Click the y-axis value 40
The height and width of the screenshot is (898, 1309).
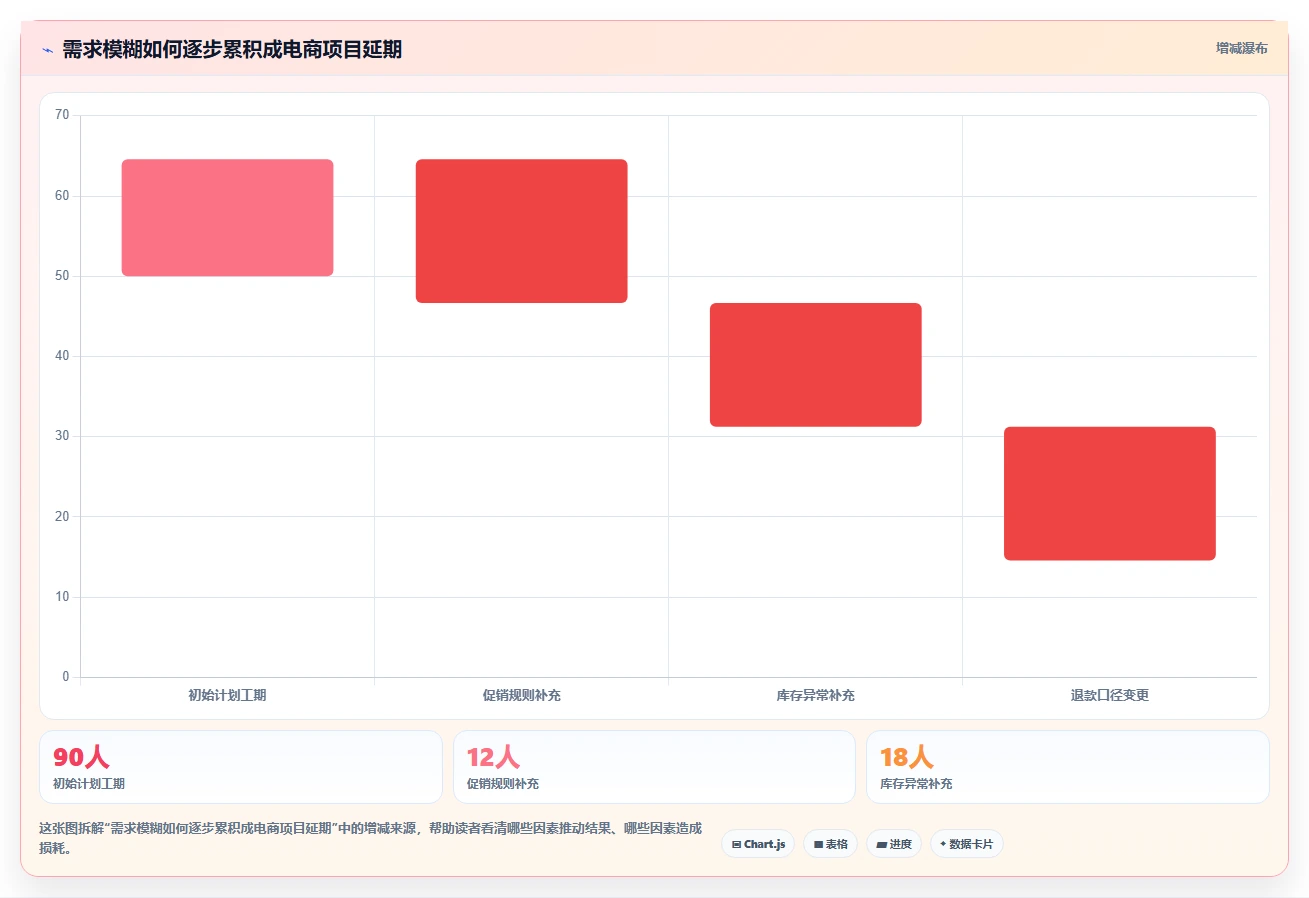coord(62,356)
